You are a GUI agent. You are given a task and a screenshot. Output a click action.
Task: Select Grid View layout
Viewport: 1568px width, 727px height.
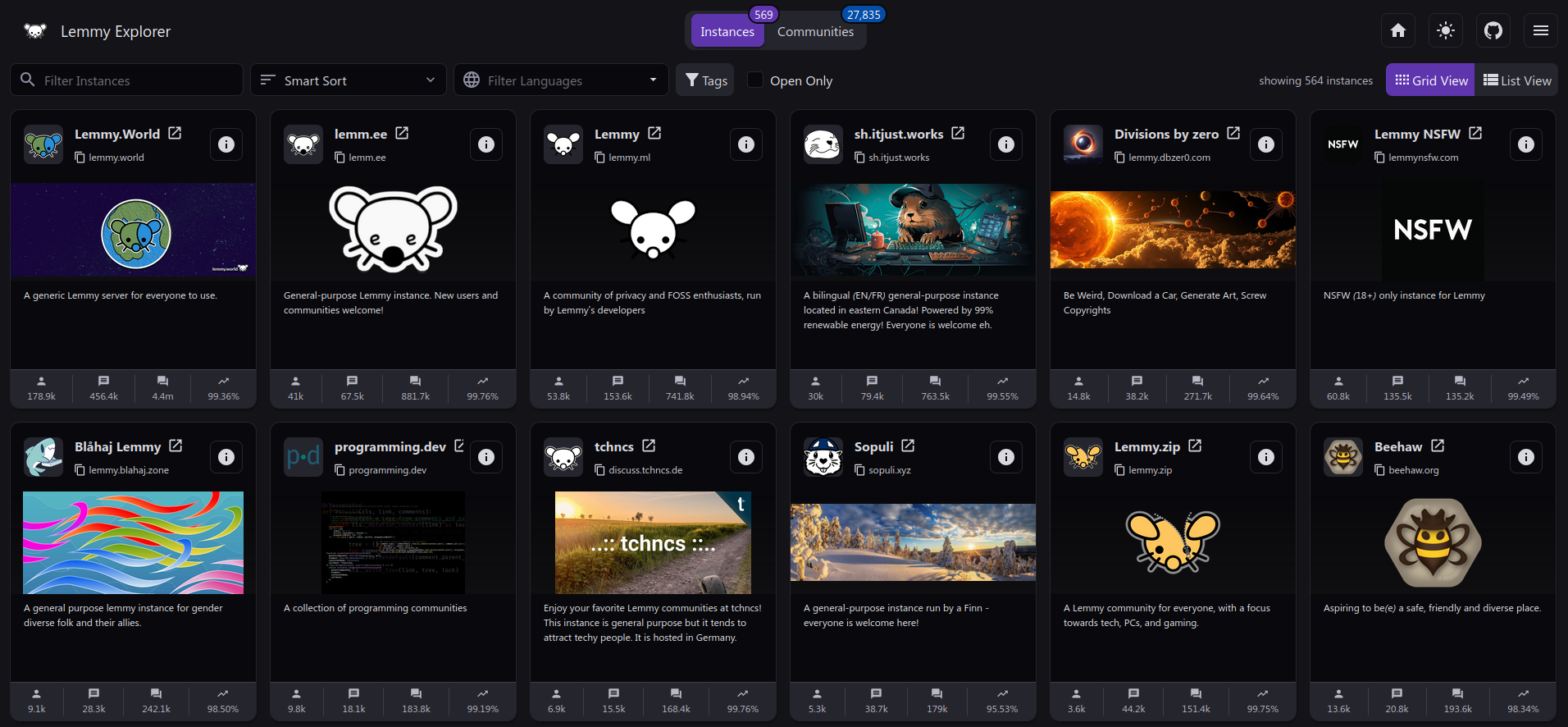pyautogui.click(x=1430, y=80)
